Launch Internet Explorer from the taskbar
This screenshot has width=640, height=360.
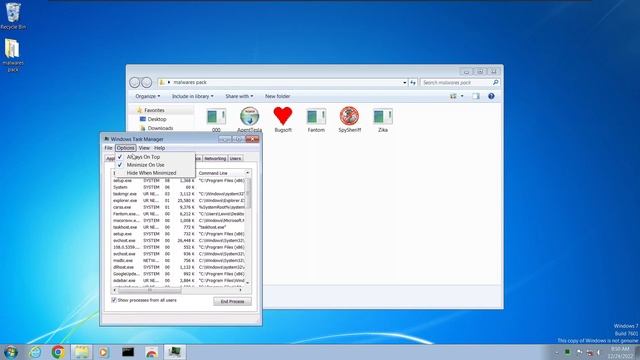click(x=35, y=352)
